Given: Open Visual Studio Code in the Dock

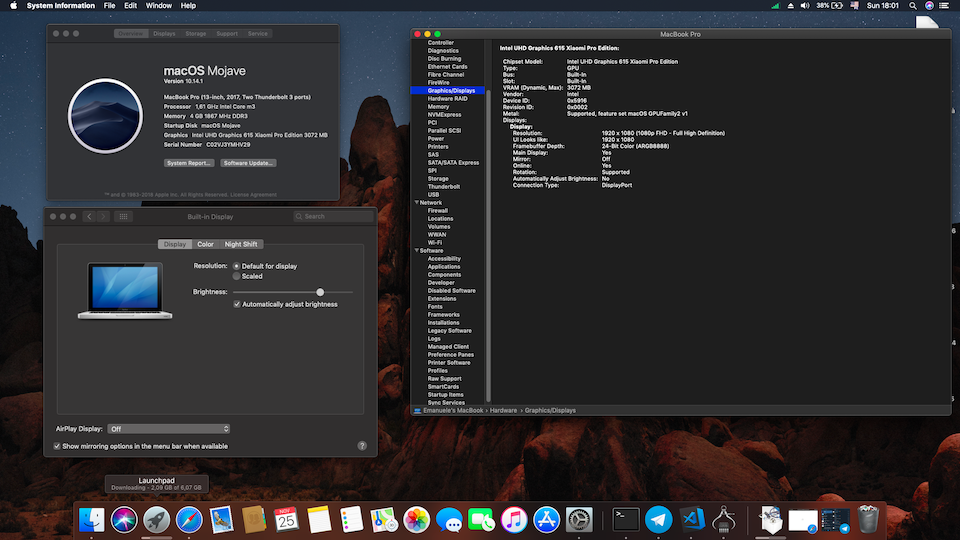Looking at the screenshot, I should click(691, 519).
